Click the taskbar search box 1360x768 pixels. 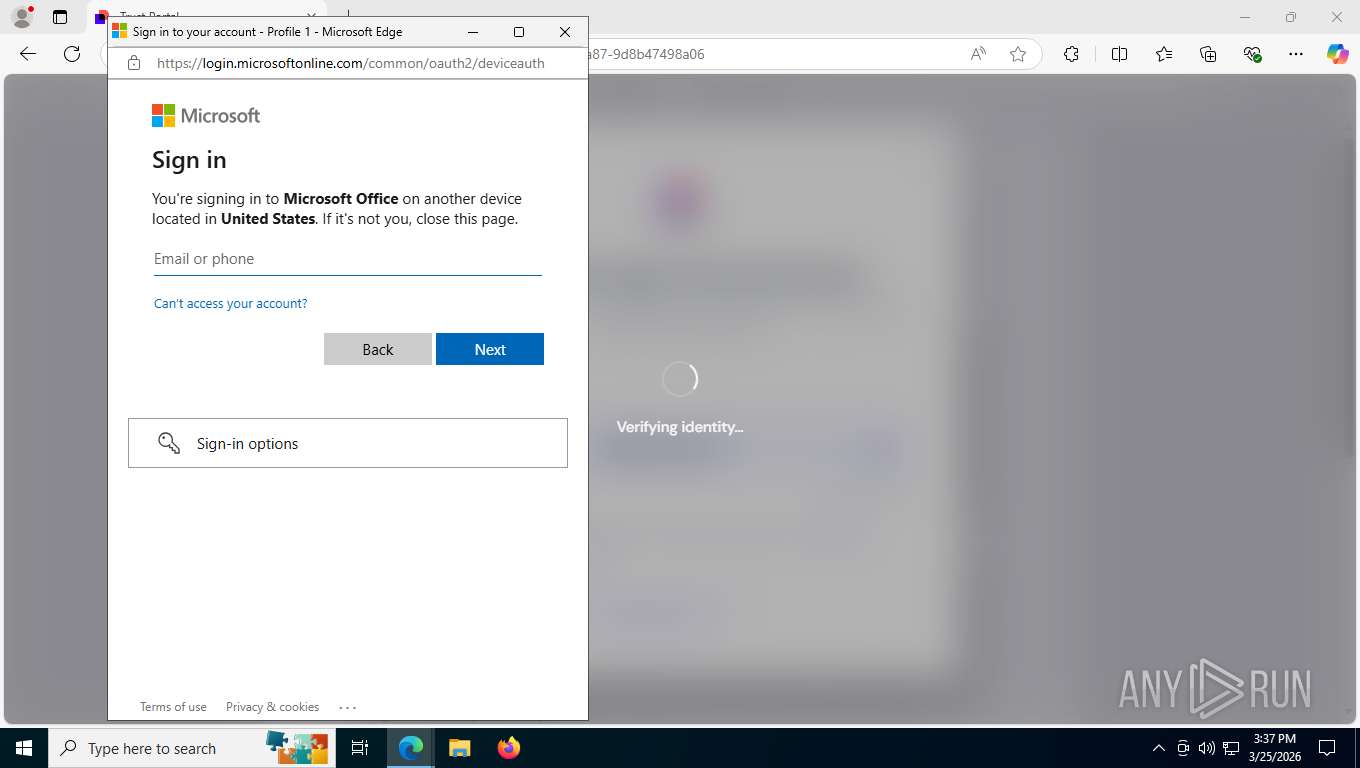pyautogui.click(x=190, y=748)
